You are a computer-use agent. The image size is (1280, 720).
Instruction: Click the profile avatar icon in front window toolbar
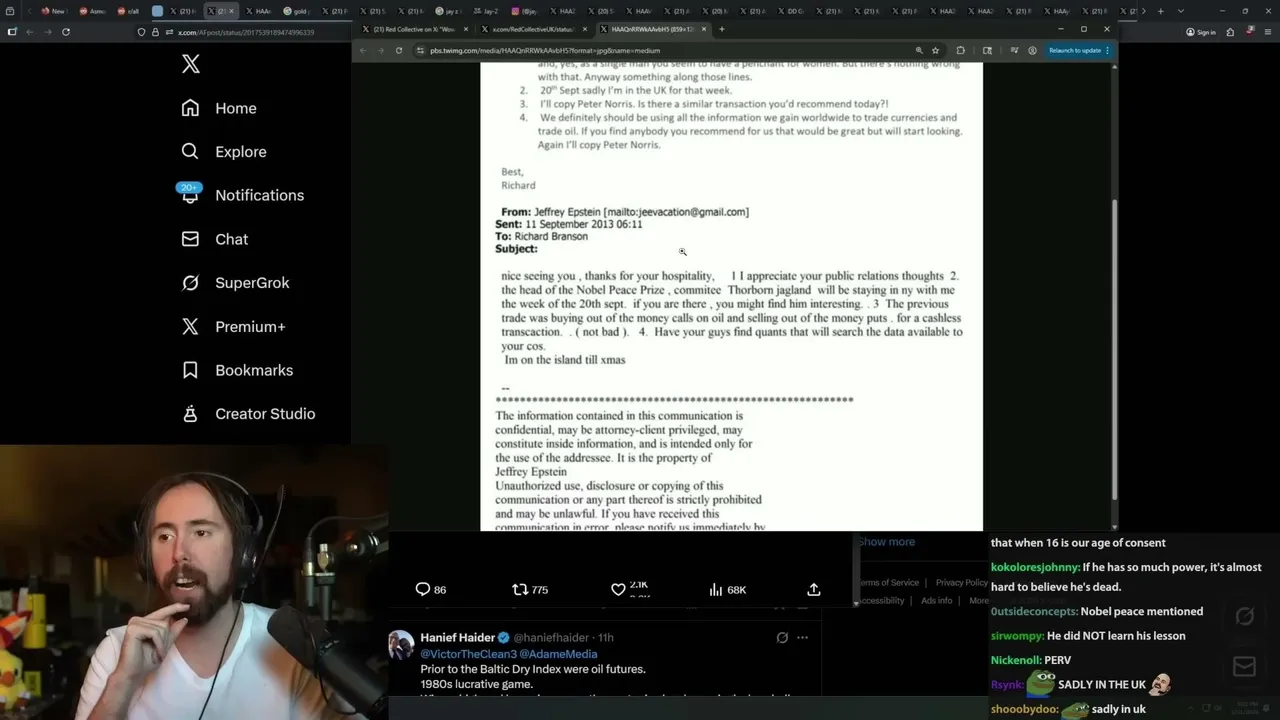coord(1032,50)
